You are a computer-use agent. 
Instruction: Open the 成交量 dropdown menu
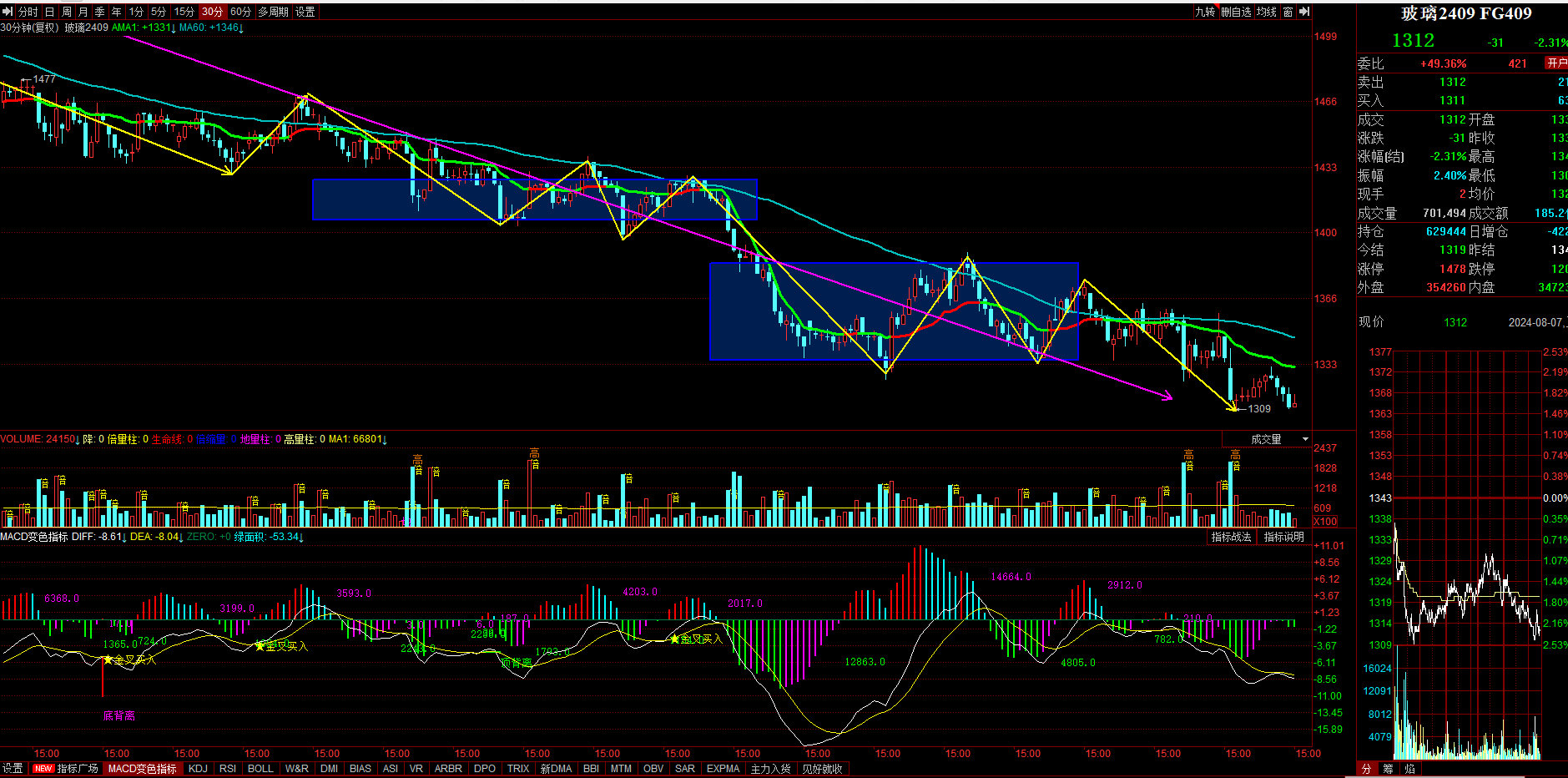point(1305,439)
